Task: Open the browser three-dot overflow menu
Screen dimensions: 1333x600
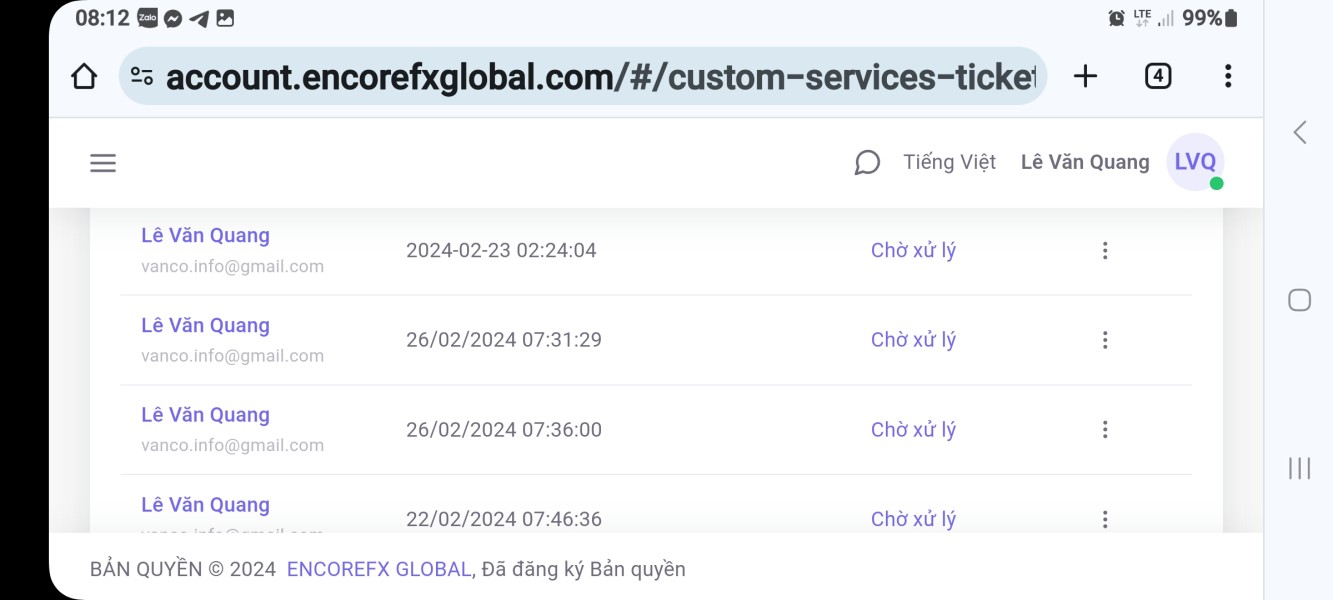Action: [x=1228, y=76]
